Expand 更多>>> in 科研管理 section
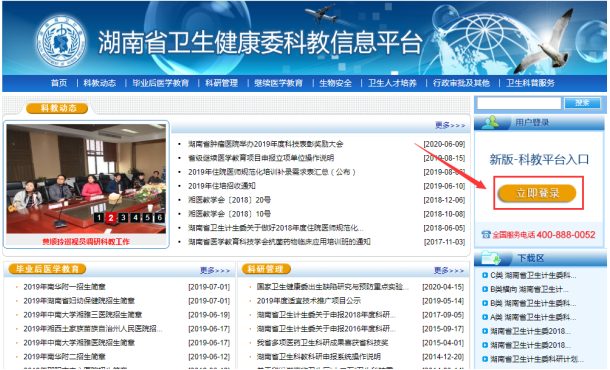Screen dimensions: 610x370 (x=449, y=270)
